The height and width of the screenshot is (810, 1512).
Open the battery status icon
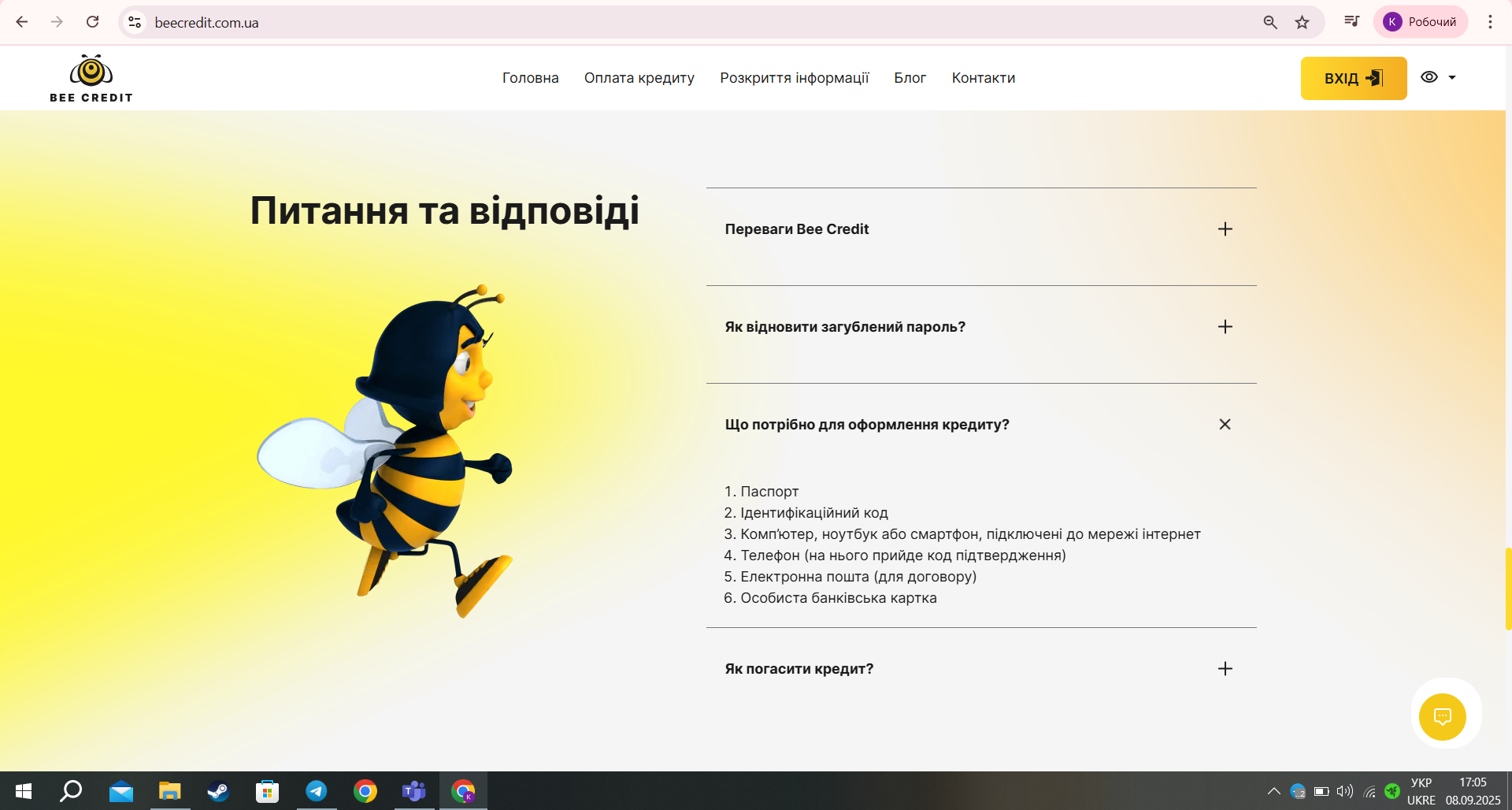pyautogui.click(x=1321, y=791)
